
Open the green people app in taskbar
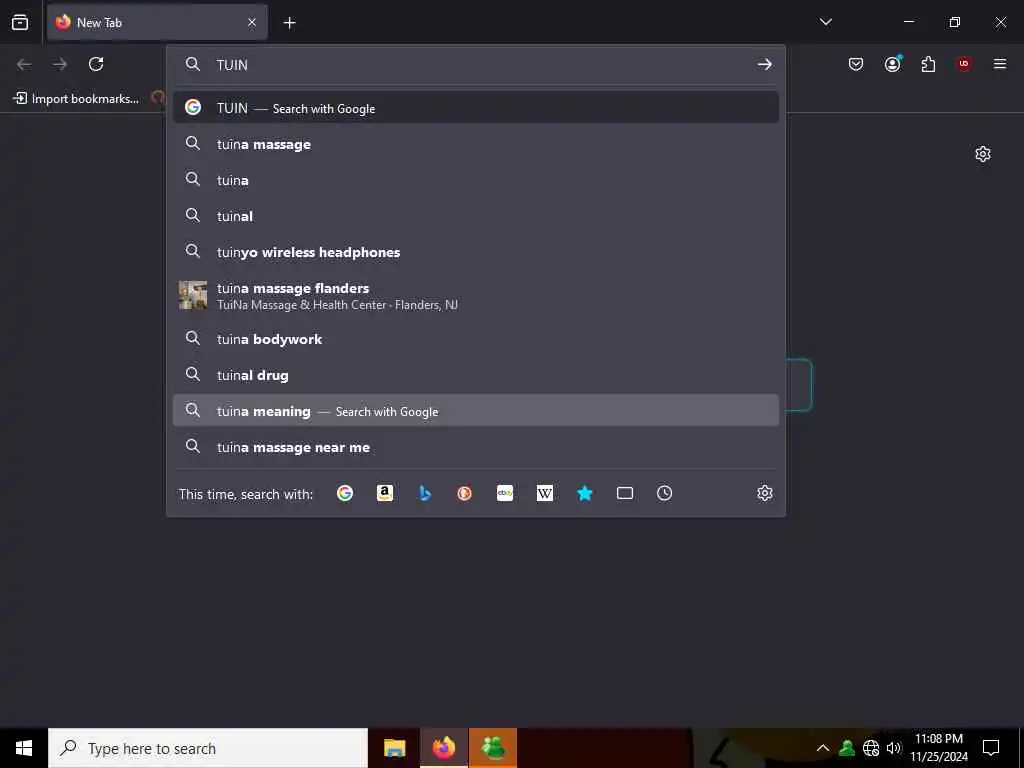click(493, 748)
